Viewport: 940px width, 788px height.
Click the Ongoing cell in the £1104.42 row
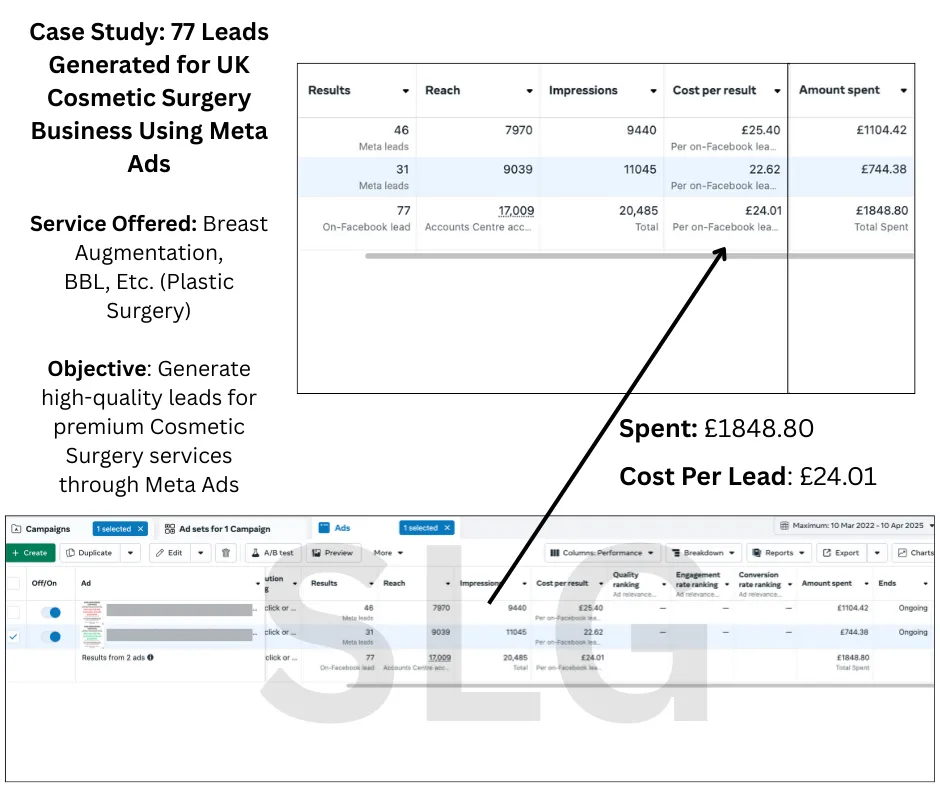912,608
